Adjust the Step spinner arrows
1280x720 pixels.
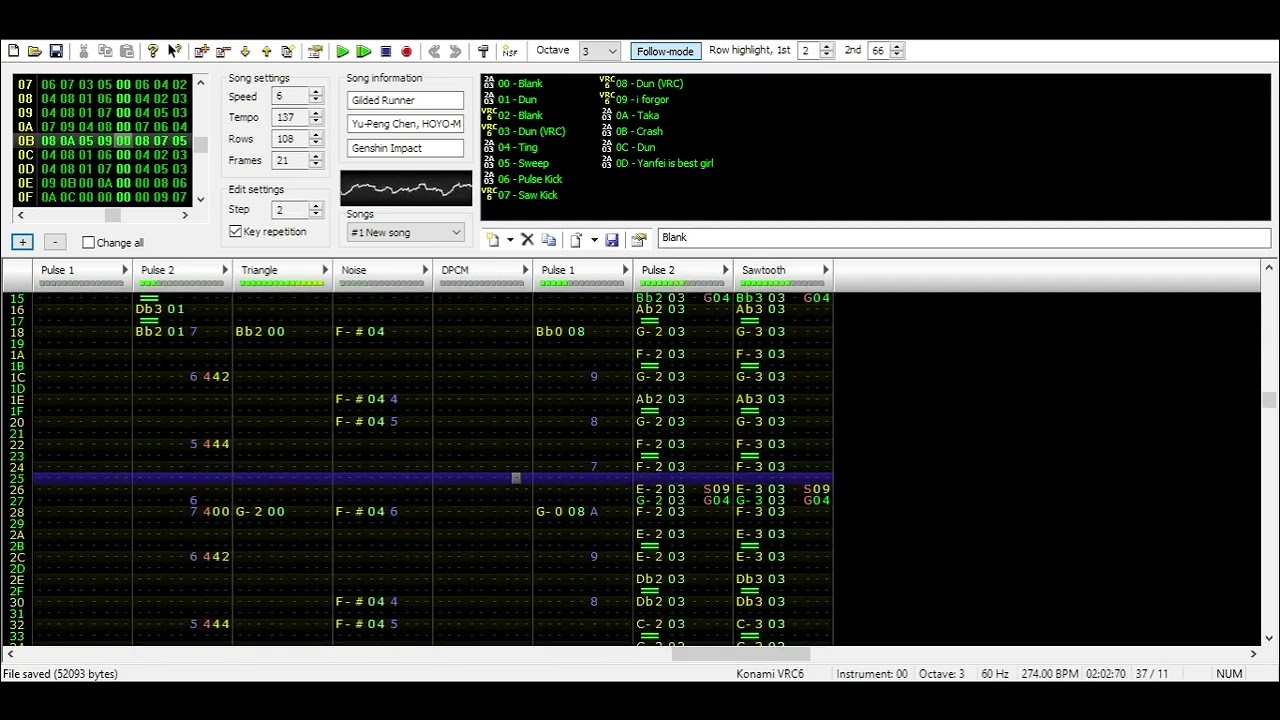[x=316, y=210]
